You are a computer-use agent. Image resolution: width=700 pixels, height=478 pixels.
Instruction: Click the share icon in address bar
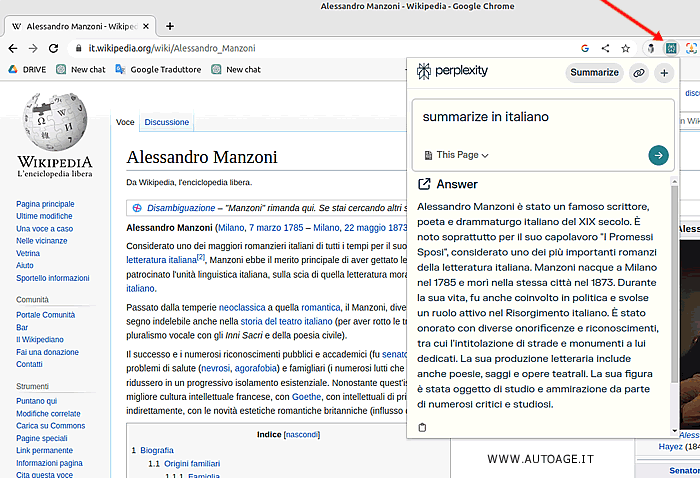click(x=605, y=48)
